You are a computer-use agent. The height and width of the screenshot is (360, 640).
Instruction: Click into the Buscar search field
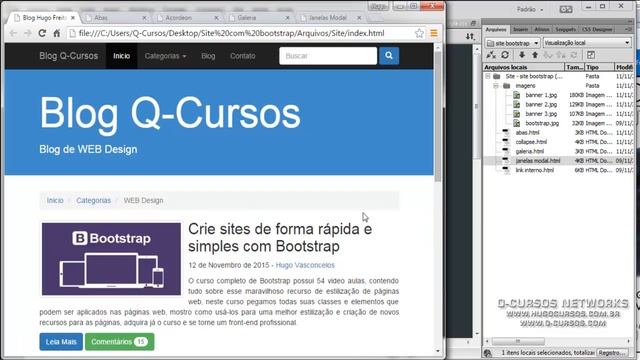(328, 56)
